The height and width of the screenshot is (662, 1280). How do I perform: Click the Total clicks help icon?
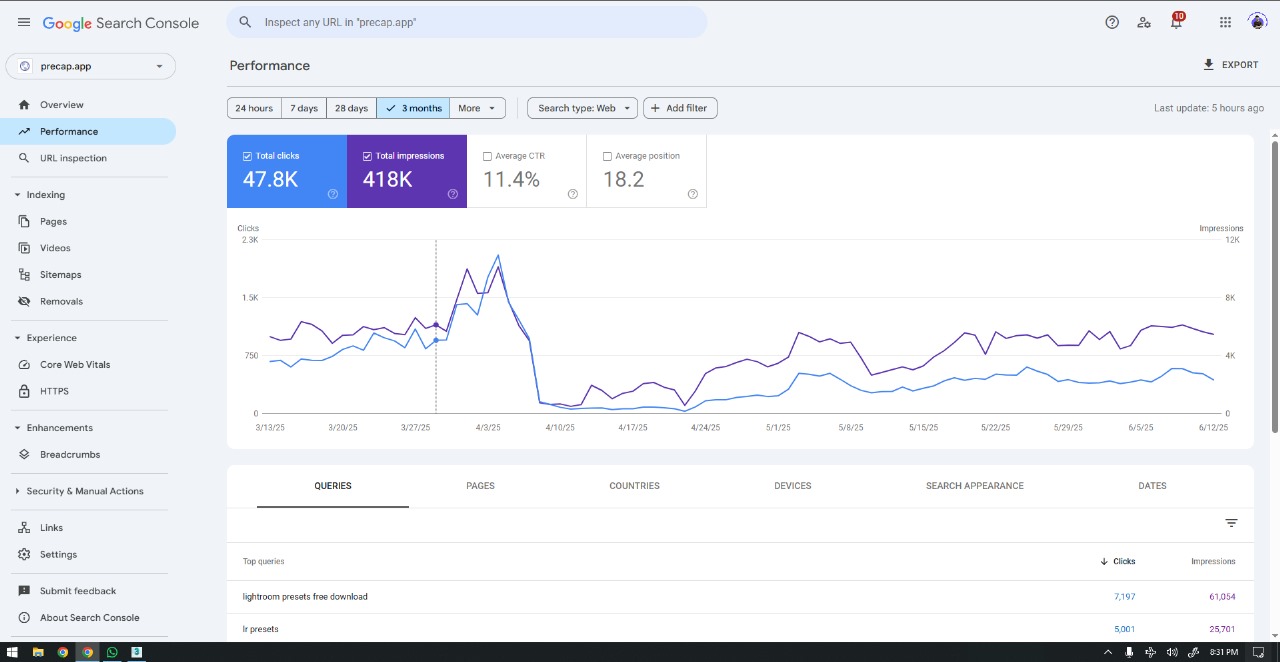(333, 194)
